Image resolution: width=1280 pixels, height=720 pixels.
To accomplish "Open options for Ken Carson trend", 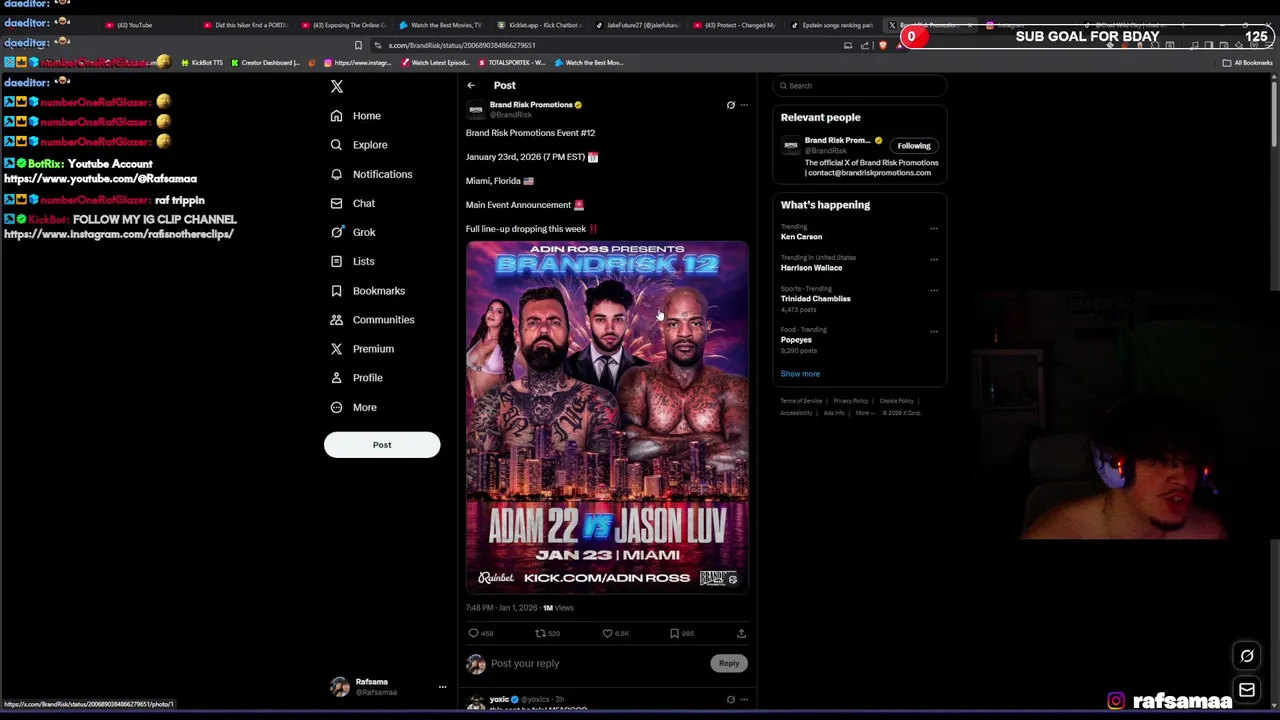I will coord(934,228).
